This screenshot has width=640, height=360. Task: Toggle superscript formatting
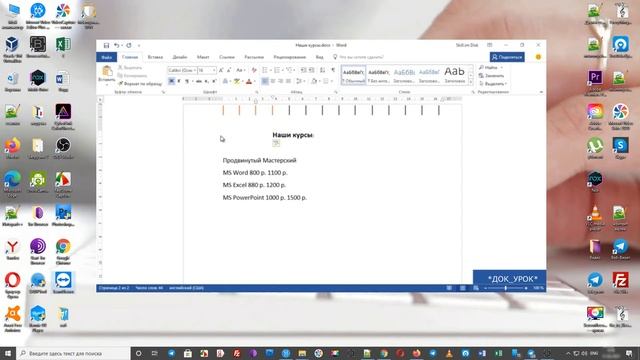point(214,81)
